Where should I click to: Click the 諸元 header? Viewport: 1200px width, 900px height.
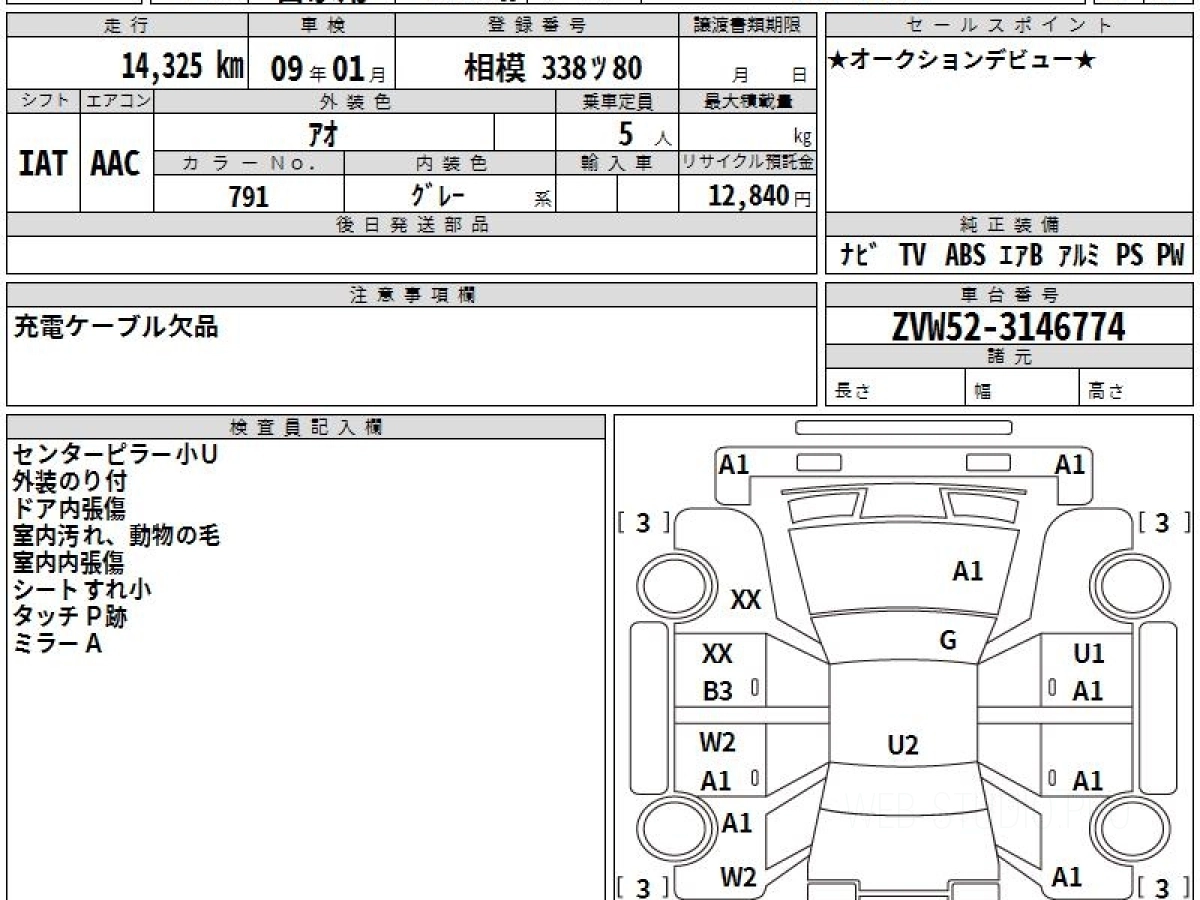(x=1009, y=357)
